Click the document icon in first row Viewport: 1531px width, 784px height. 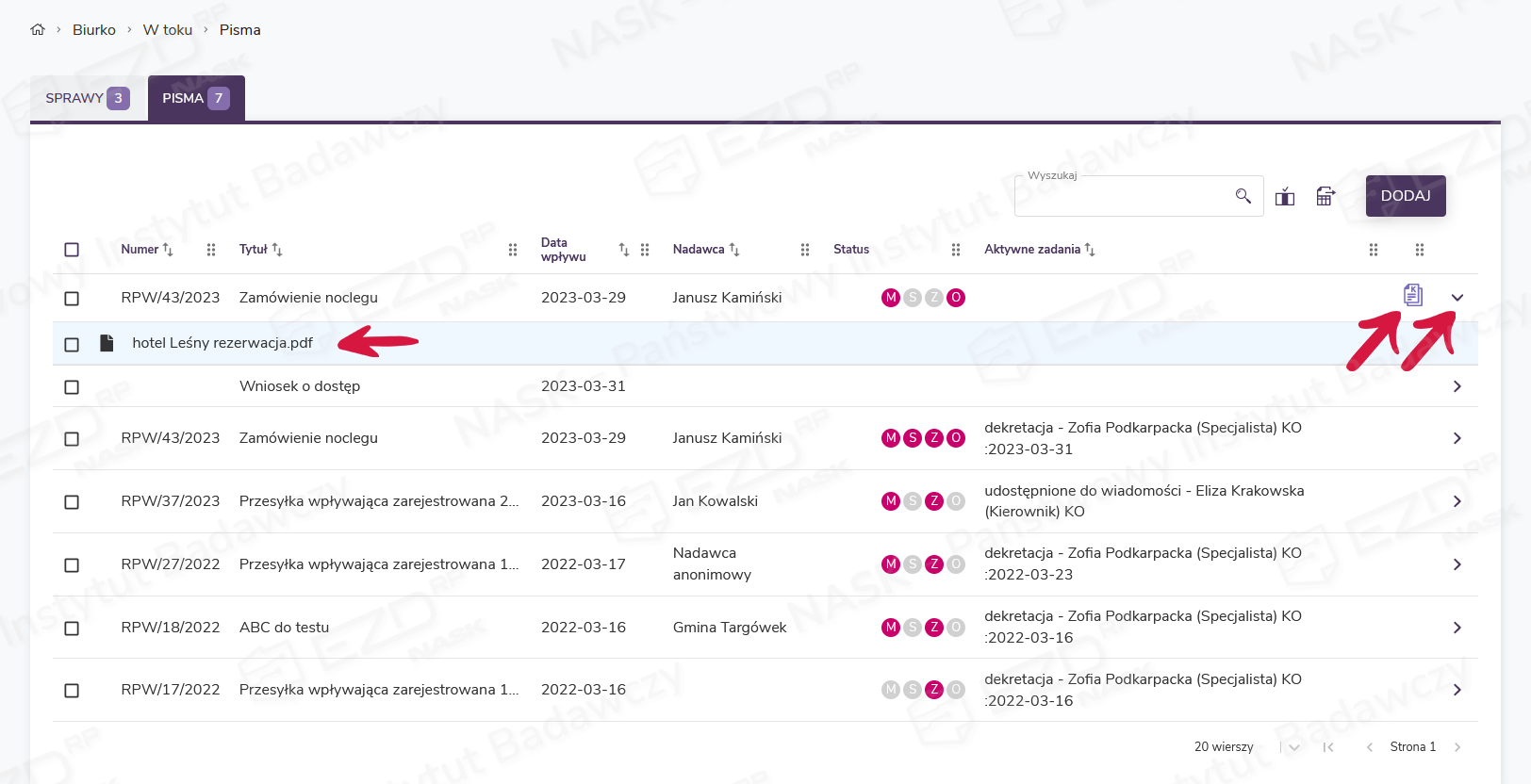[1412, 295]
